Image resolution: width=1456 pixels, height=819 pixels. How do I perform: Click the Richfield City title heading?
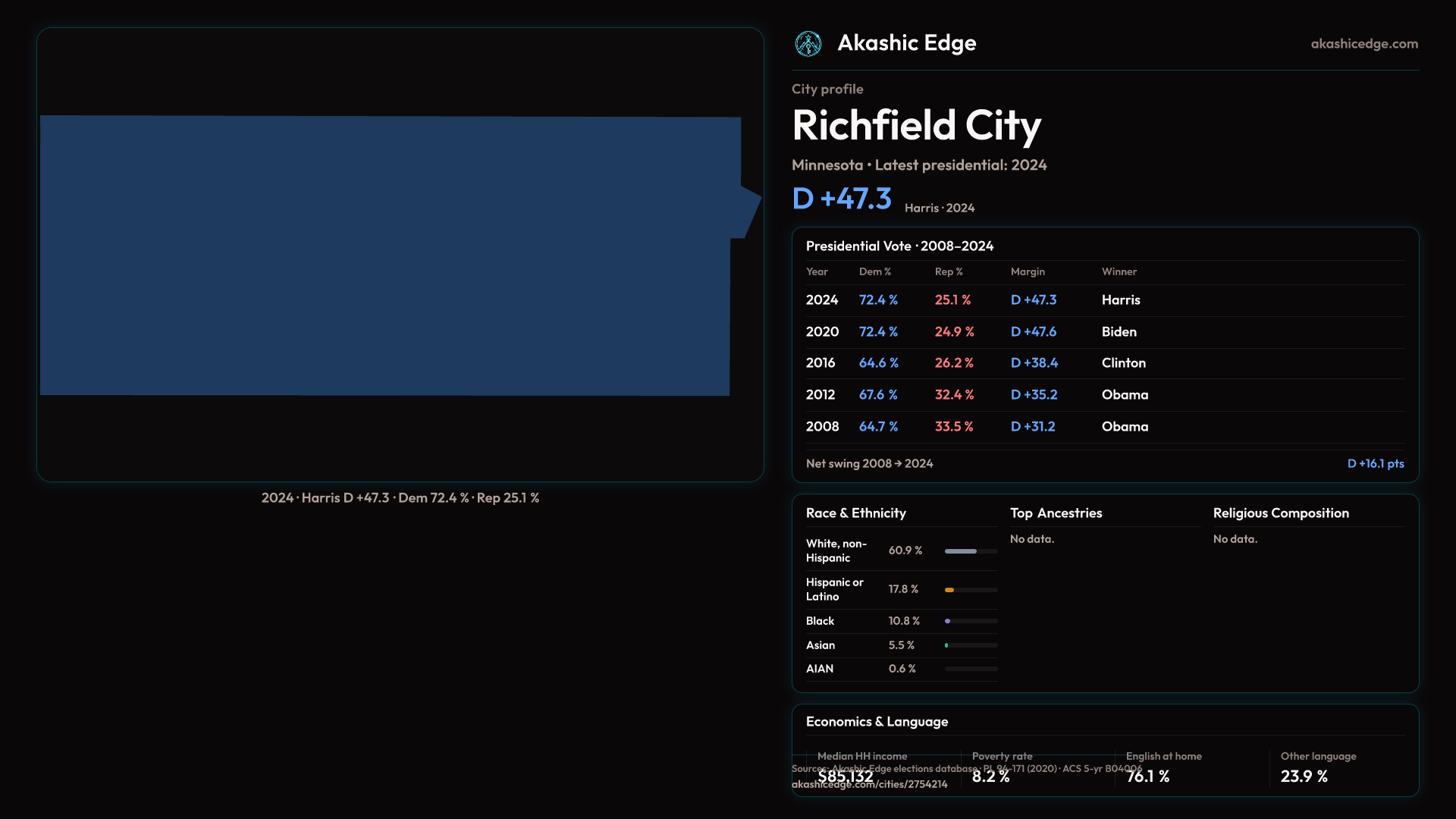(916, 125)
